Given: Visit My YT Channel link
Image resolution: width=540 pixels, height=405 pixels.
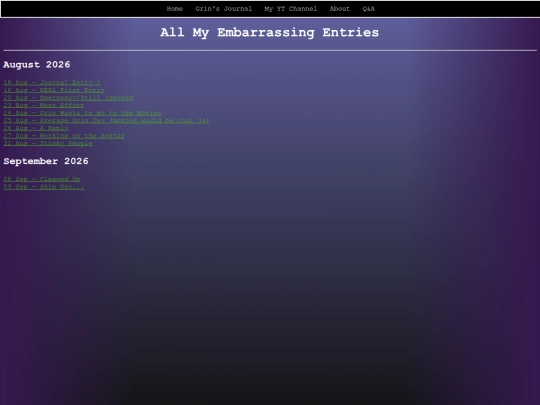Looking at the screenshot, I should 291,9.
